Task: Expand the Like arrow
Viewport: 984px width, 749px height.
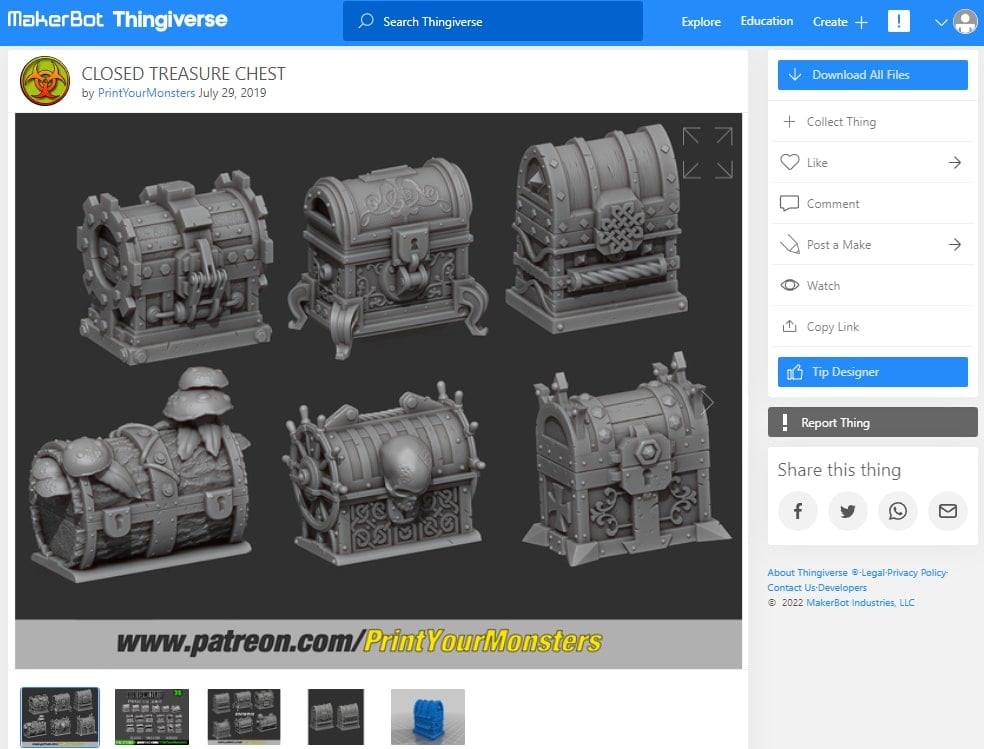Action: tap(955, 162)
